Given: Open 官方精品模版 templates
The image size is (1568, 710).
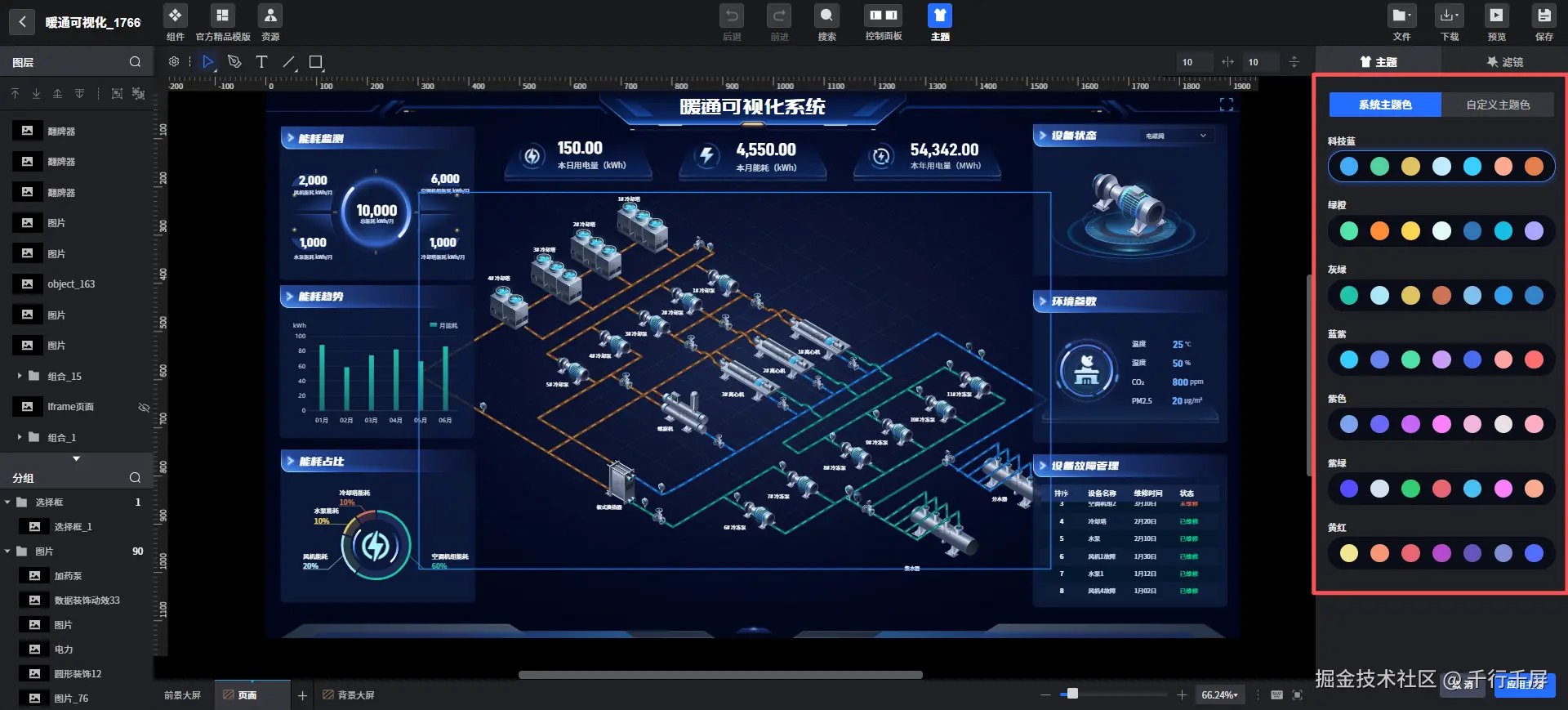Looking at the screenshot, I should tap(222, 22).
